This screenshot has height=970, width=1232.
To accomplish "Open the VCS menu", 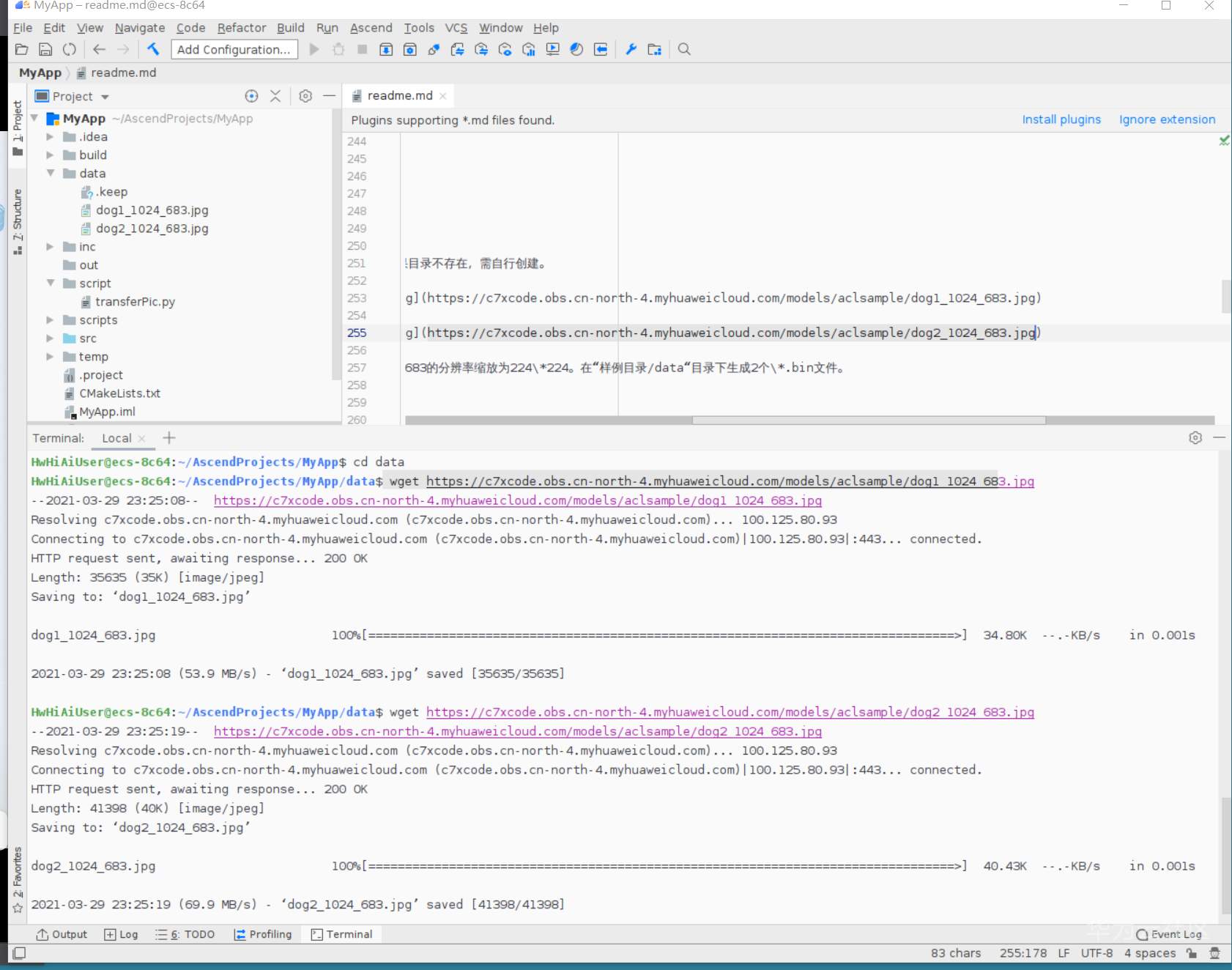I will pyautogui.click(x=456, y=28).
